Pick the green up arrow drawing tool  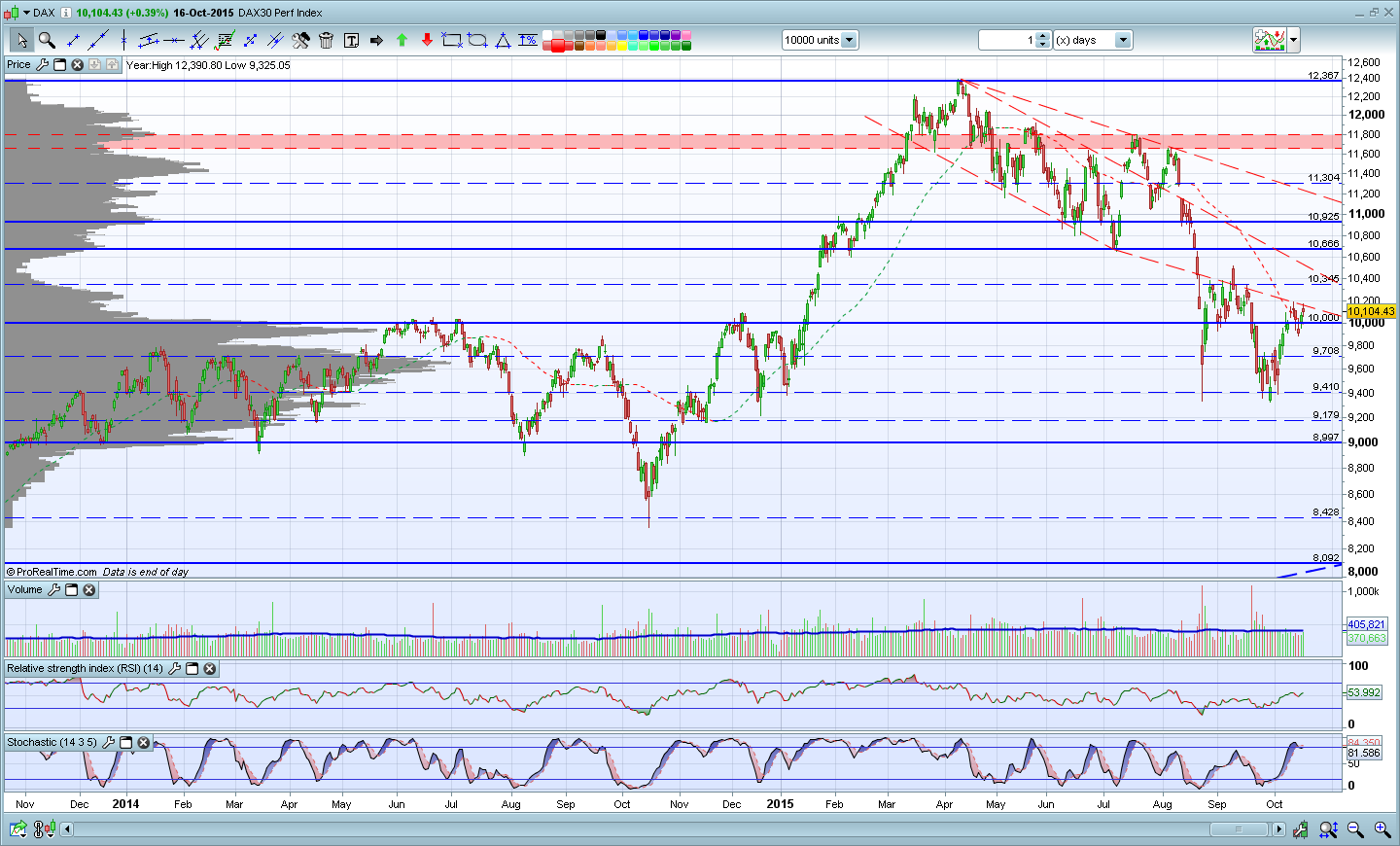[x=402, y=40]
